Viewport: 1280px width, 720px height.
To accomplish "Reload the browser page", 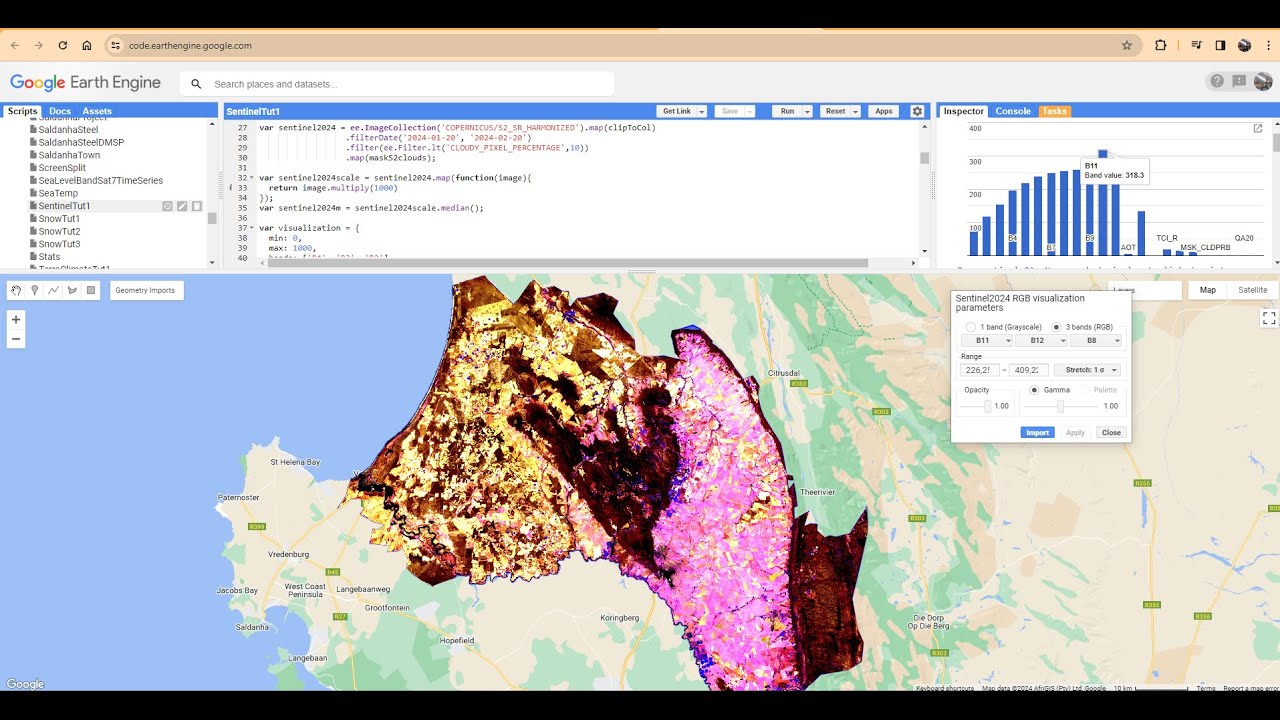I will coord(63,45).
